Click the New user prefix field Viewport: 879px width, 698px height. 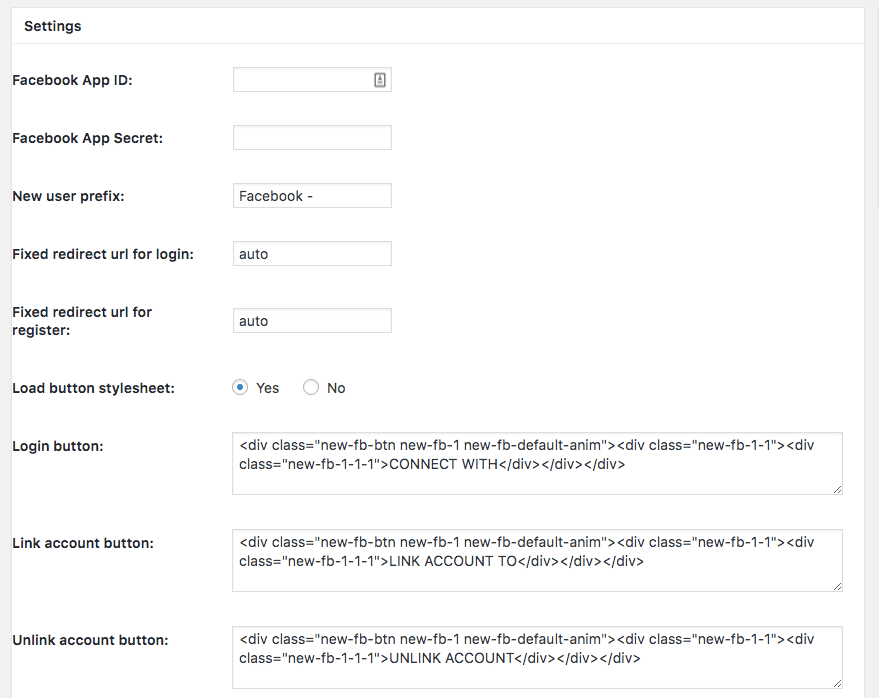pos(312,196)
